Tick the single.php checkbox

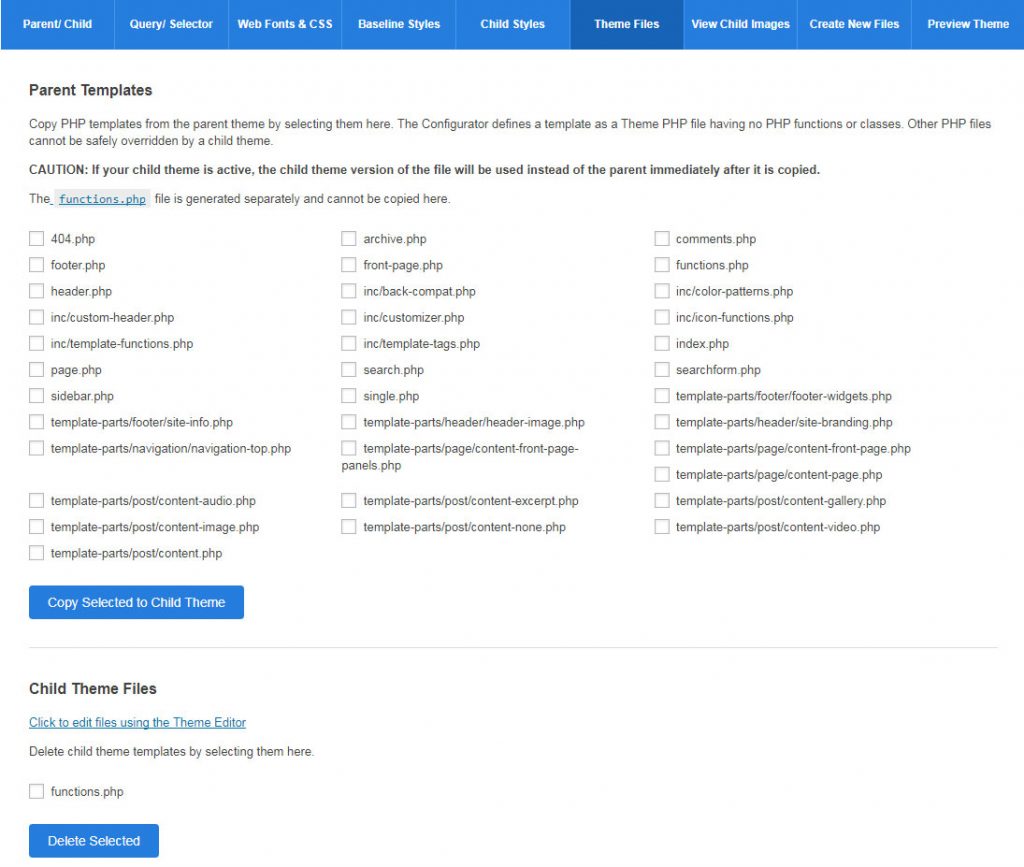coord(349,396)
